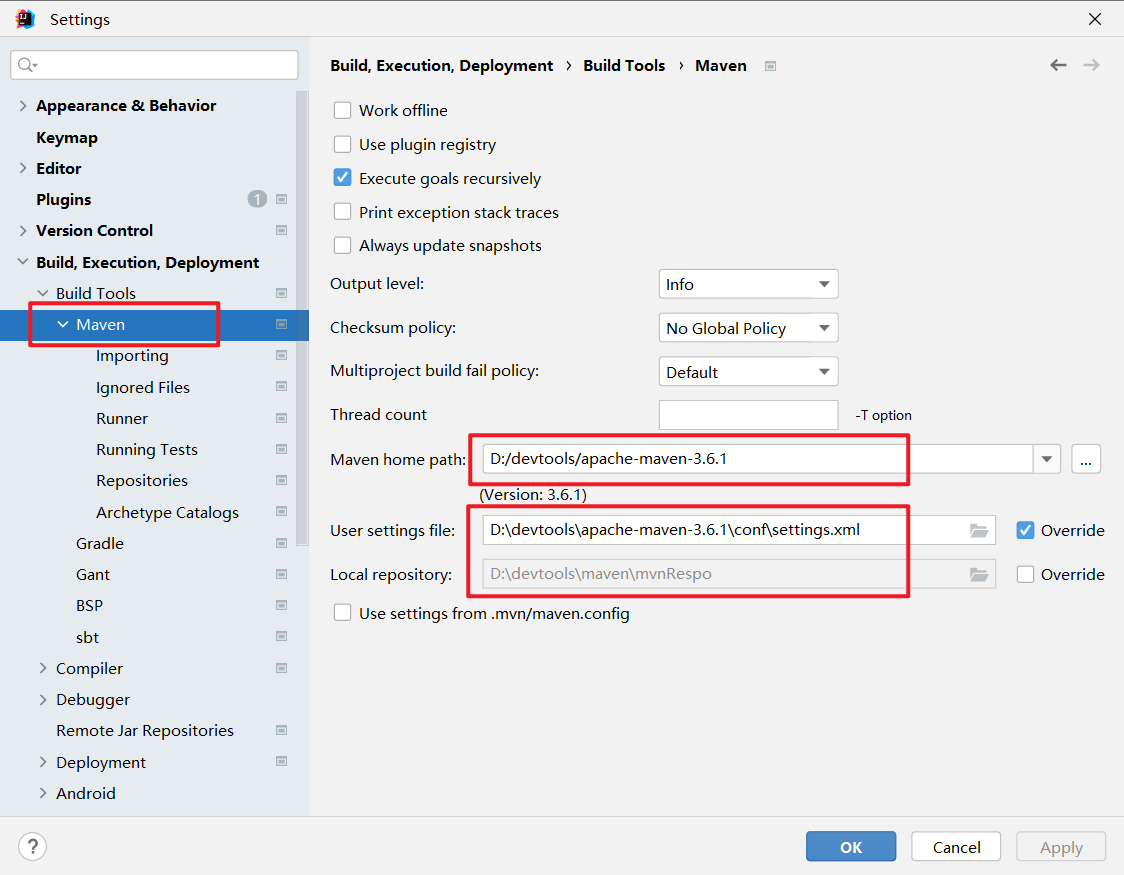This screenshot has width=1124, height=875.
Task: Enable Use settings from .mvn/maven.config
Action: [x=343, y=613]
